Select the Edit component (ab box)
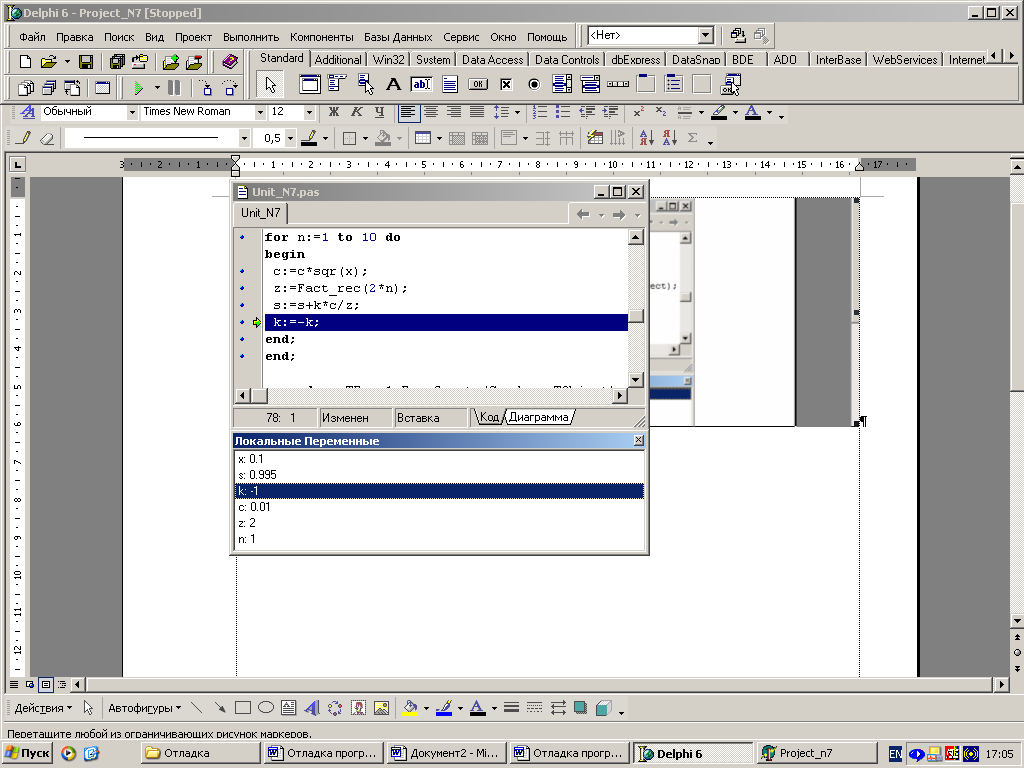Screen dimensions: 1024x768 tap(421, 84)
